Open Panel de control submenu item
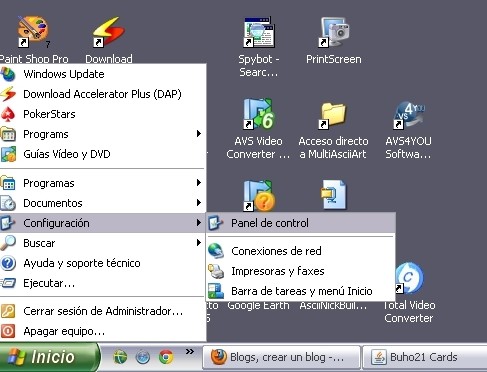The width and height of the screenshot is (487, 372). click(x=301, y=223)
